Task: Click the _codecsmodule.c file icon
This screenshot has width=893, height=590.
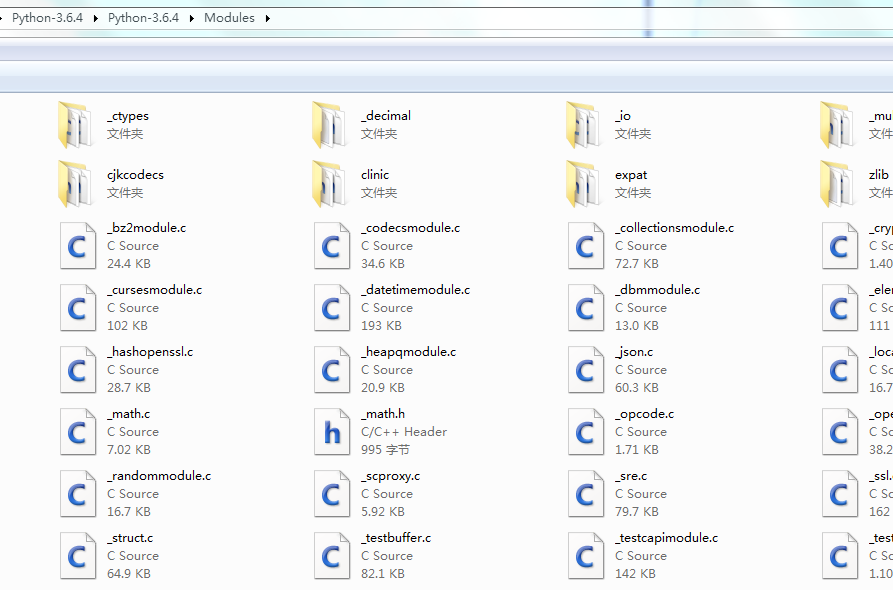Action: coord(332,246)
